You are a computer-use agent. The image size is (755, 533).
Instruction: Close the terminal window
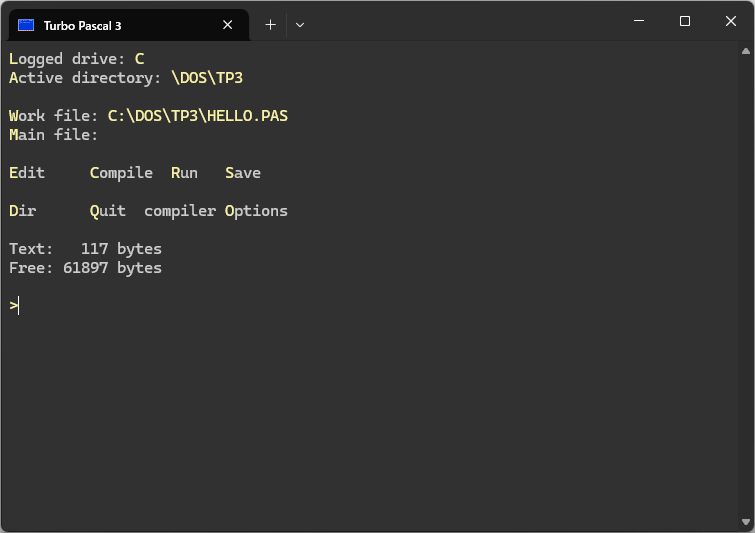pos(730,21)
